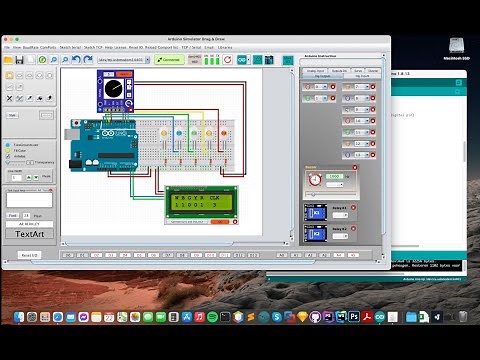Open Macintosh SSD drive on desktop
This screenshot has height=360, width=480.
click(456, 49)
